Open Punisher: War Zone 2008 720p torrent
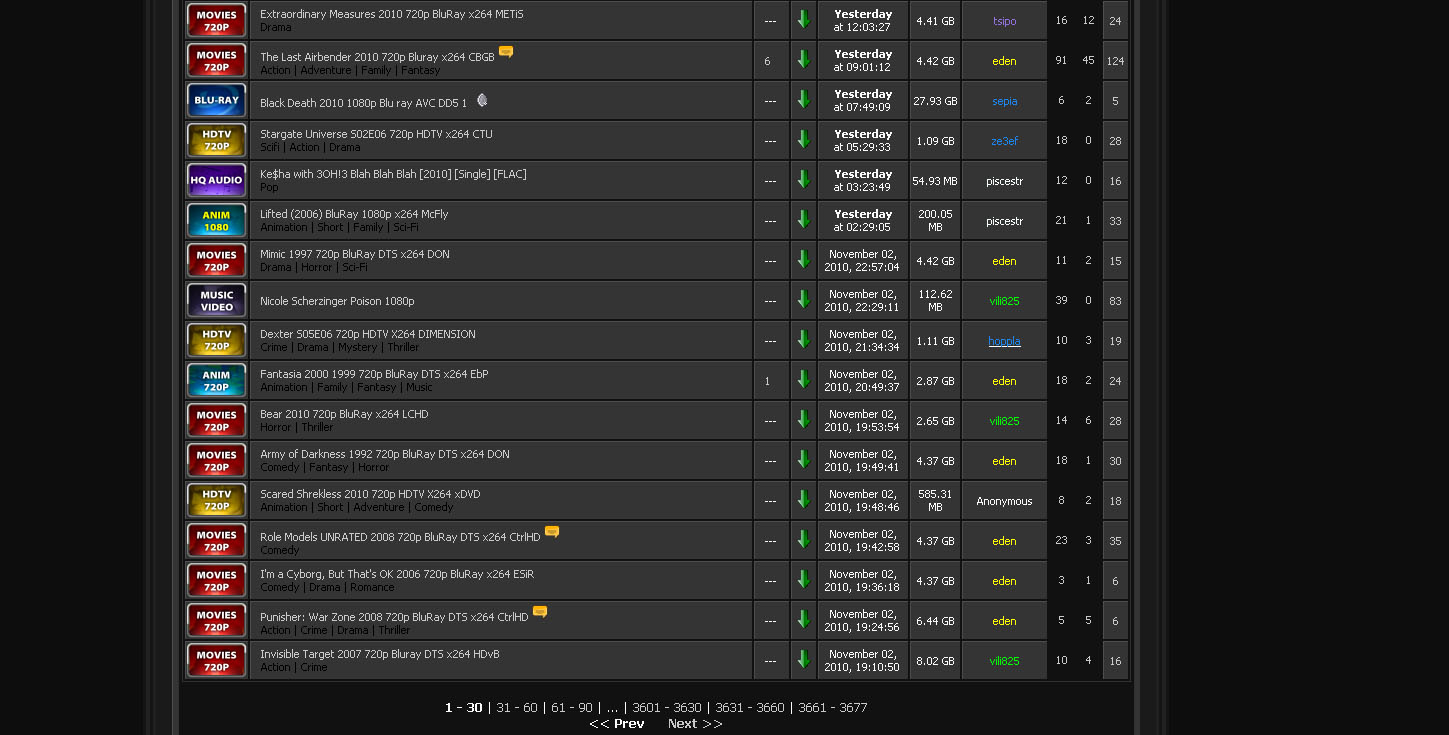The height and width of the screenshot is (735, 1449). [x=394, y=617]
